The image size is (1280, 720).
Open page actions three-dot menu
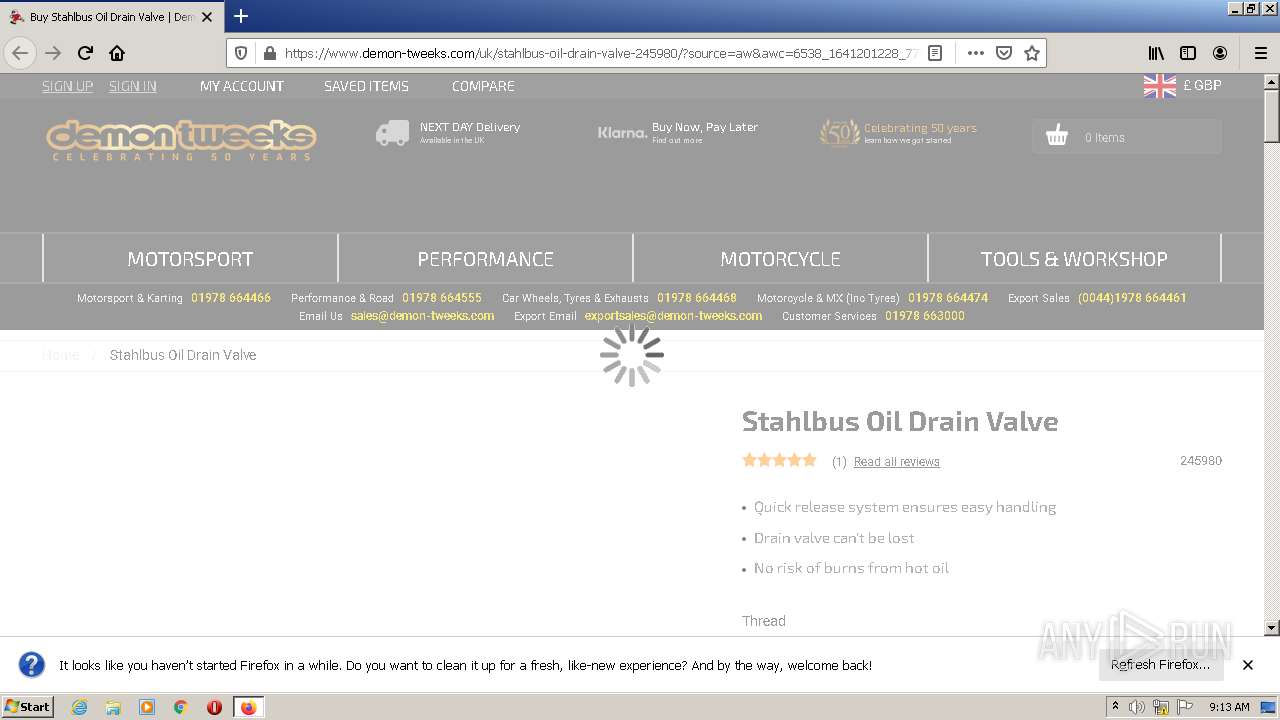[x=976, y=53]
